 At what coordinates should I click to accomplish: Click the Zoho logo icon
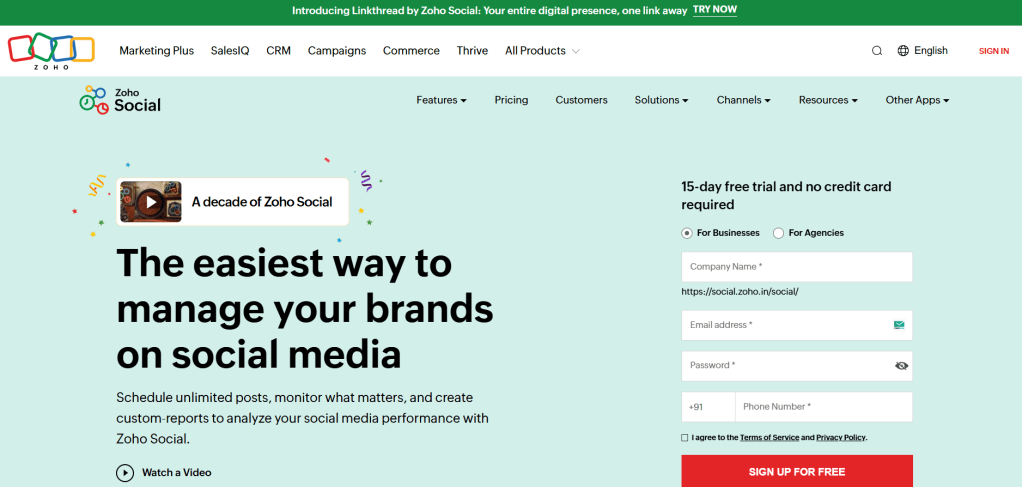tap(51, 51)
